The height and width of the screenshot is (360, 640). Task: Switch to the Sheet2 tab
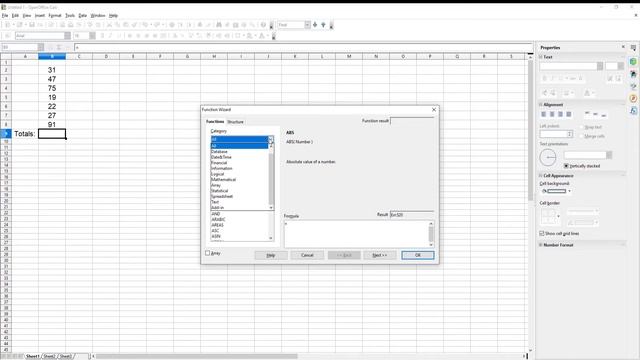49,356
